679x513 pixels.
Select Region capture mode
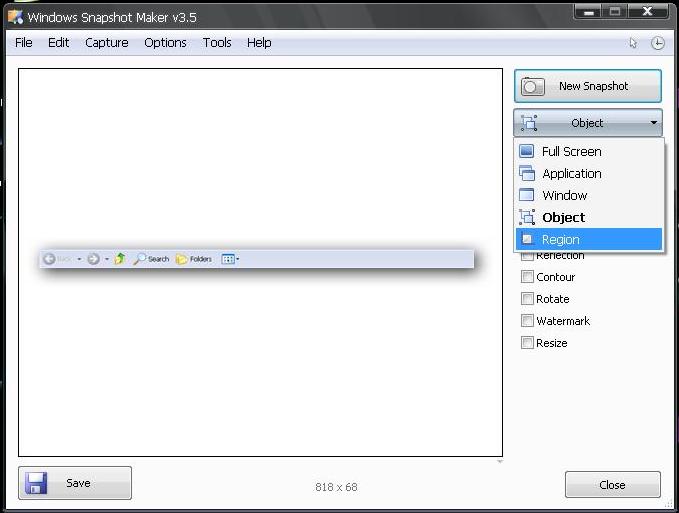(589, 239)
